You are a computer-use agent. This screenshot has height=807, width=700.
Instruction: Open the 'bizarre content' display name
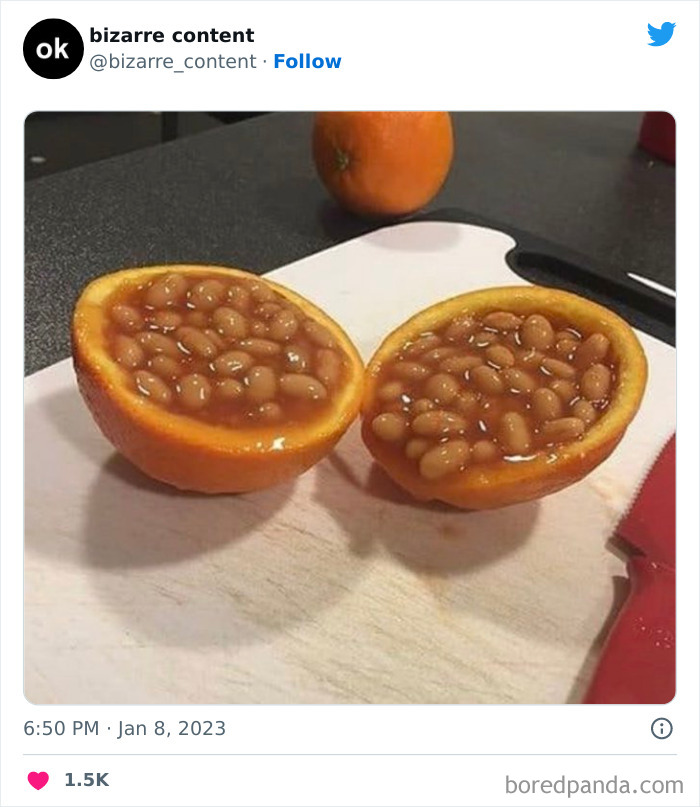click(x=171, y=35)
